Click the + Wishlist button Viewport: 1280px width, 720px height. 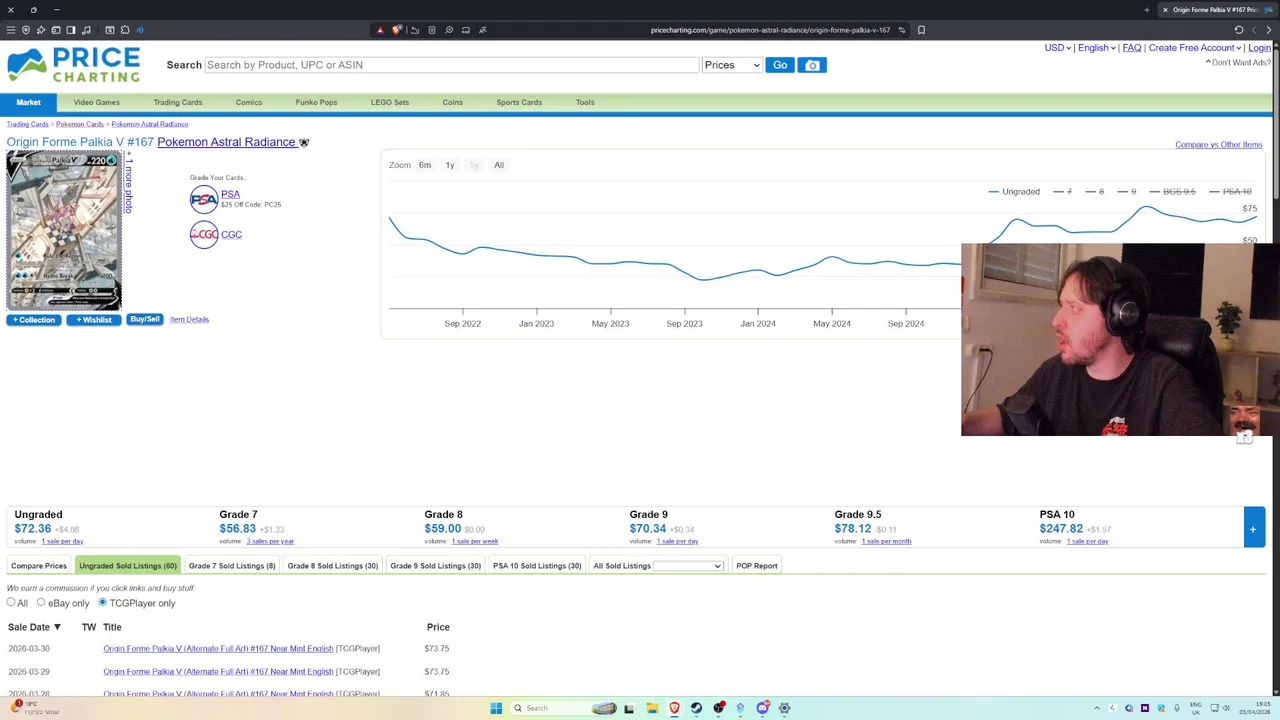click(x=94, y=320)
